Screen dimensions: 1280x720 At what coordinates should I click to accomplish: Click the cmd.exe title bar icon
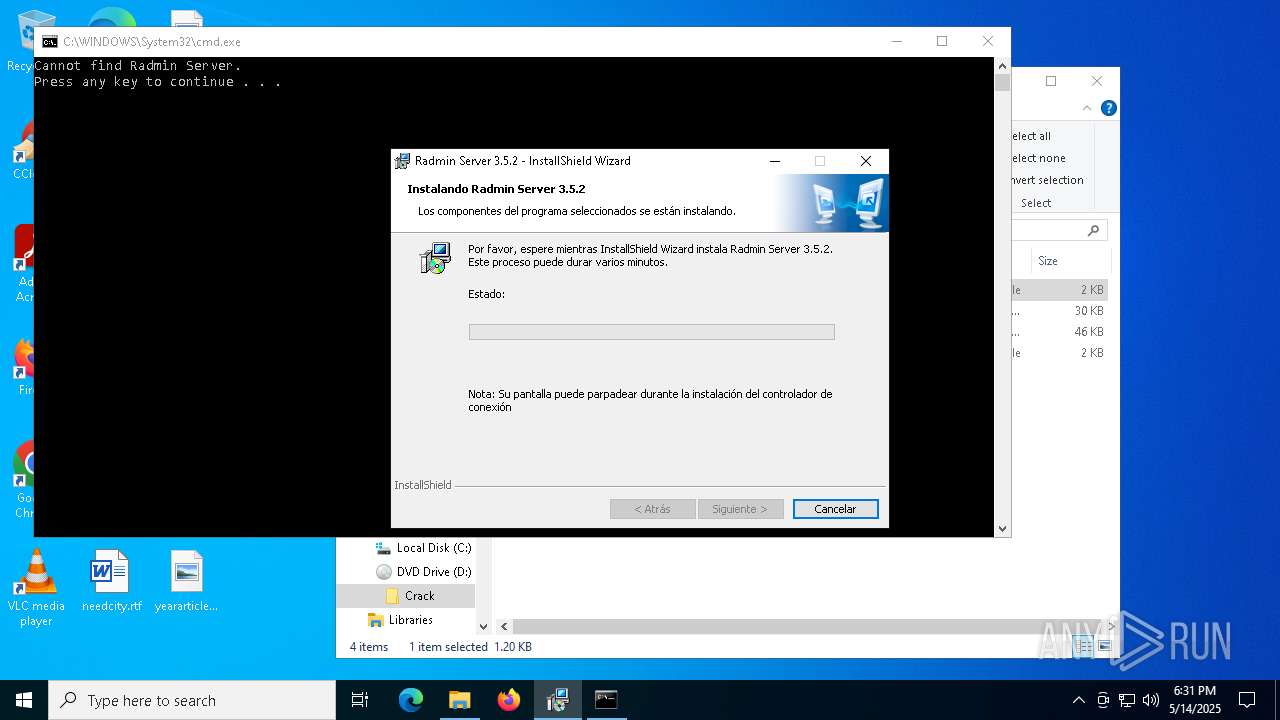[x=49, y=42]
